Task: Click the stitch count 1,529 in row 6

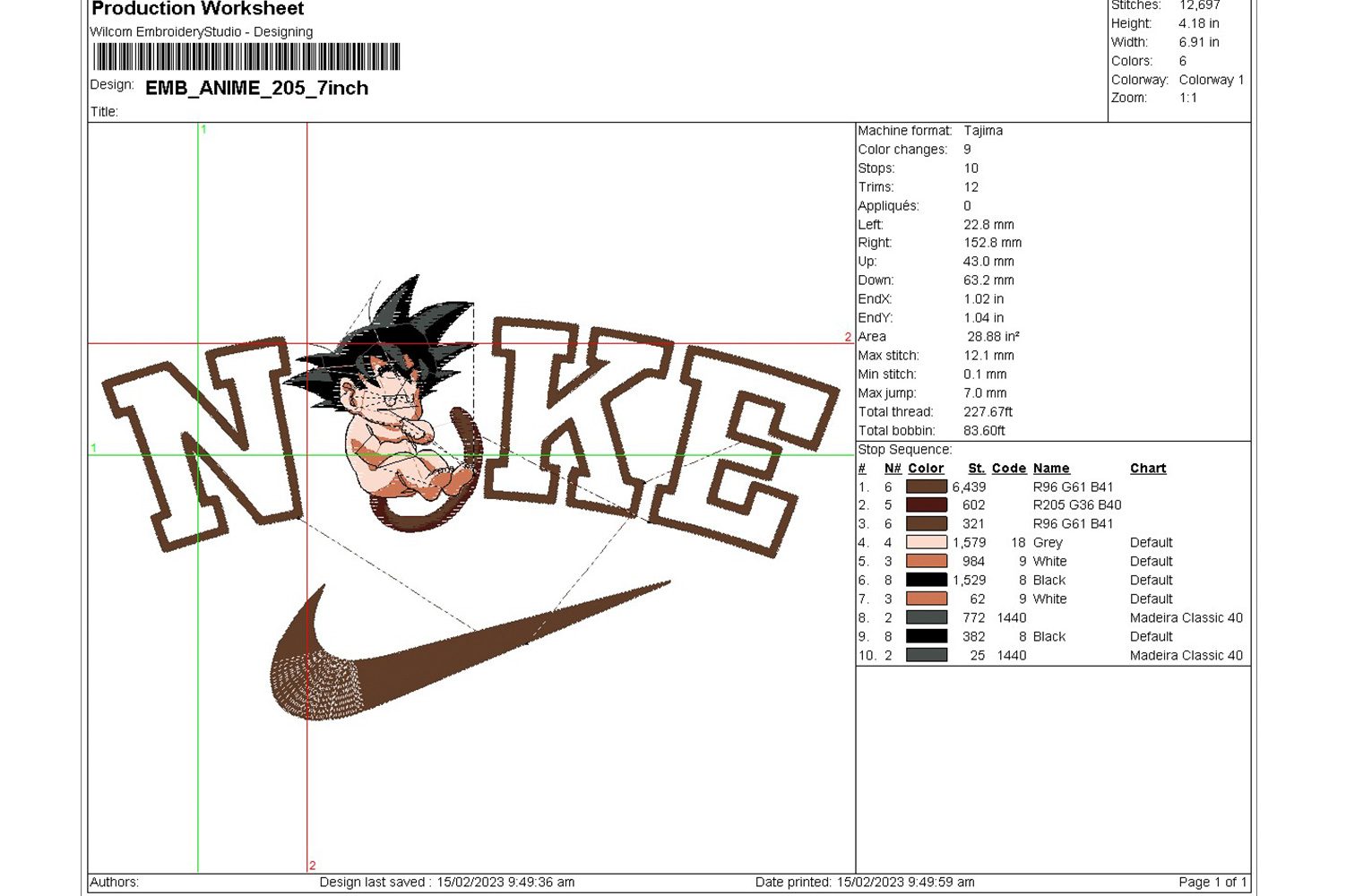Action: click(x=969, y=581)
